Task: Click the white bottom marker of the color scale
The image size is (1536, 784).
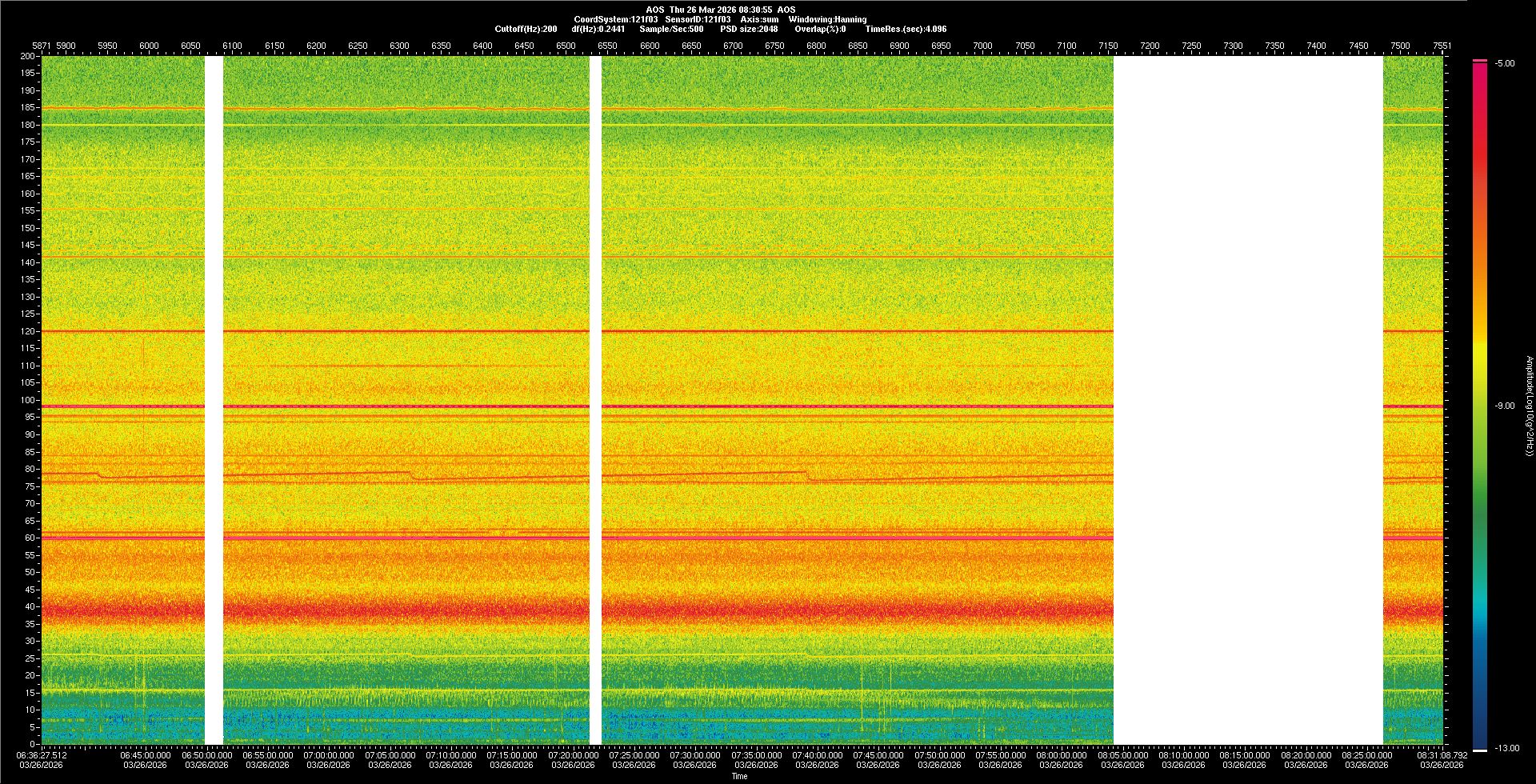Action: tap(1479, 750)
